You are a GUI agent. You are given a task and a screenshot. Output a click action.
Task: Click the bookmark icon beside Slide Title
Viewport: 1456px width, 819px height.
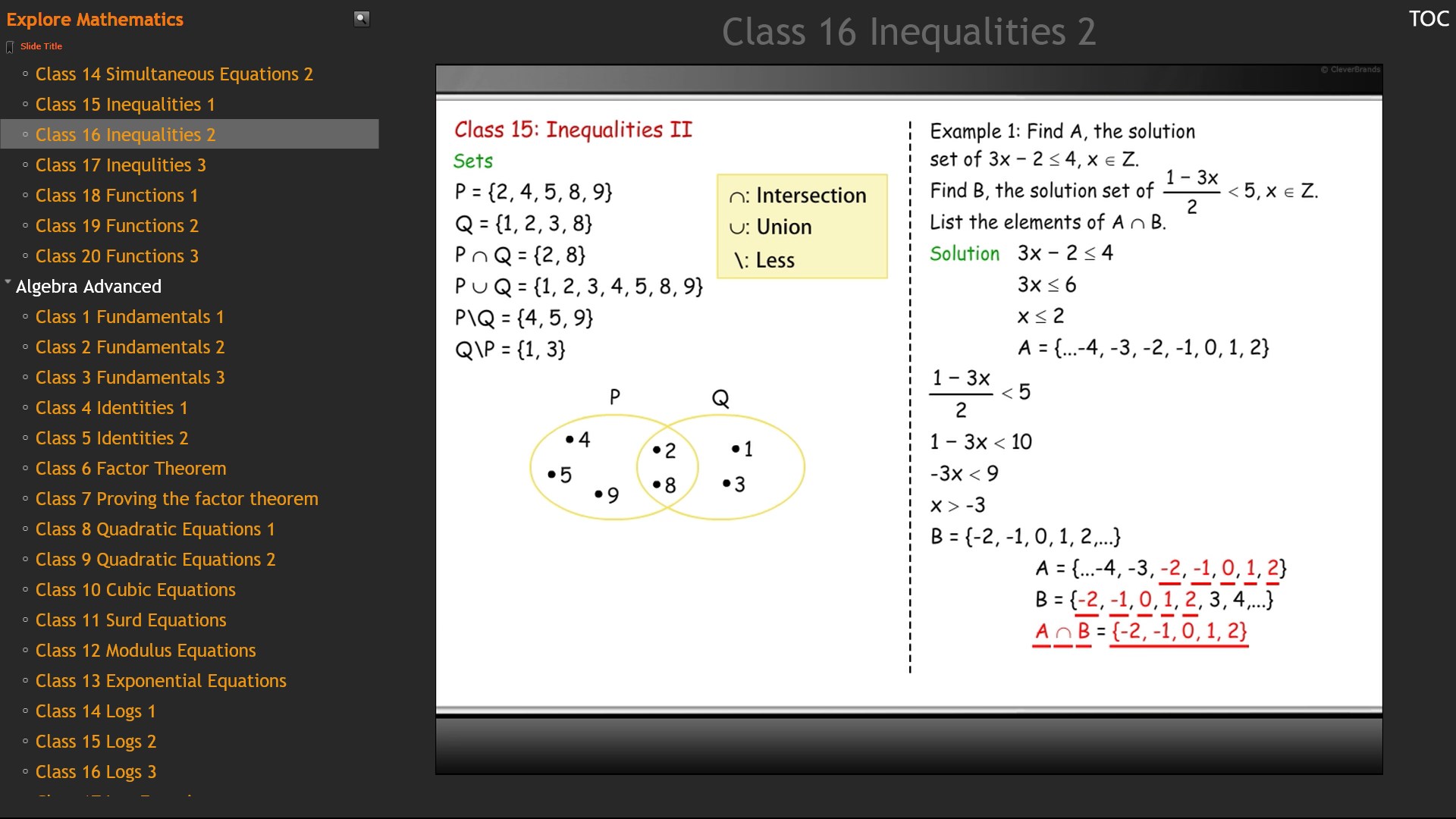[x=10, y=47]
